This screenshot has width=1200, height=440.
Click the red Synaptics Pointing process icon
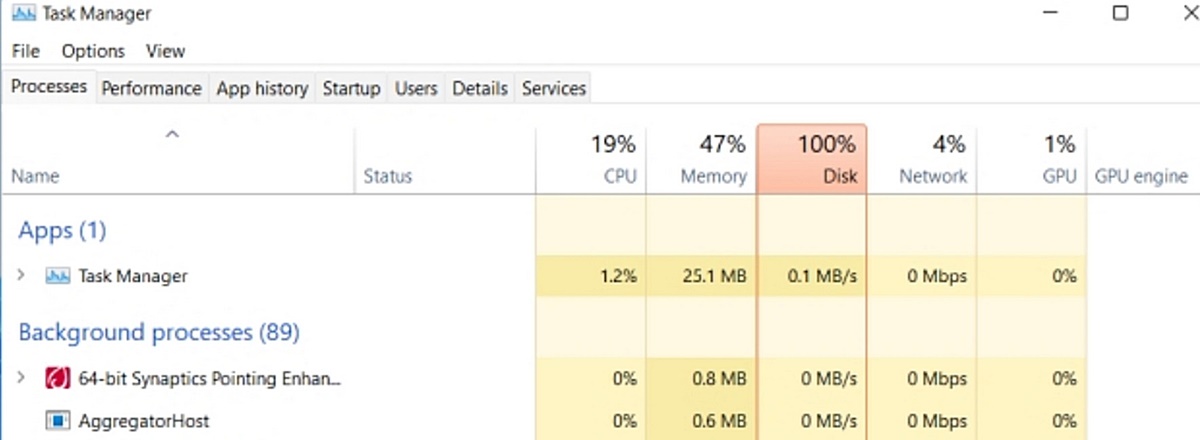point(58,379)
